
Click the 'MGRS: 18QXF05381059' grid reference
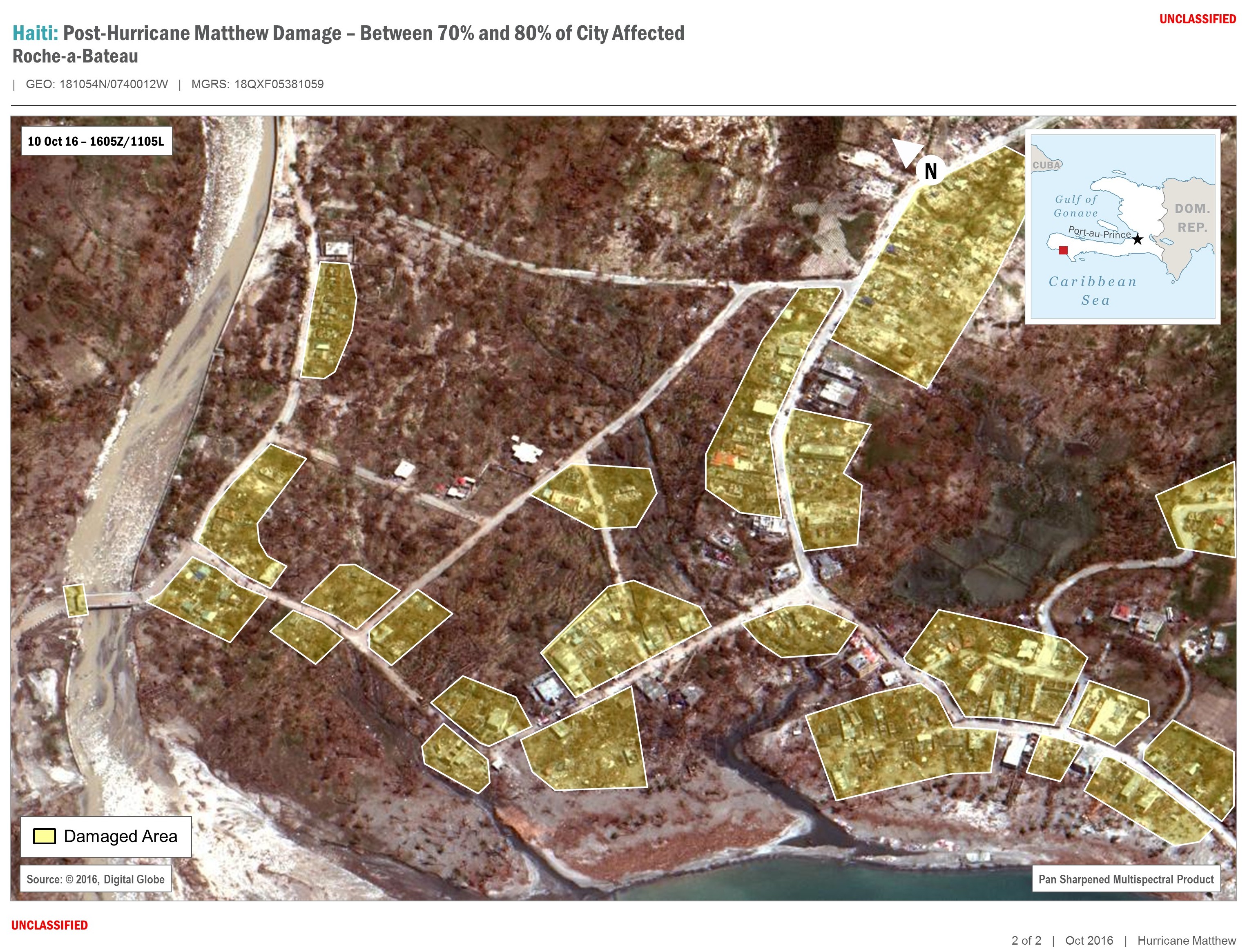point(257,84)
